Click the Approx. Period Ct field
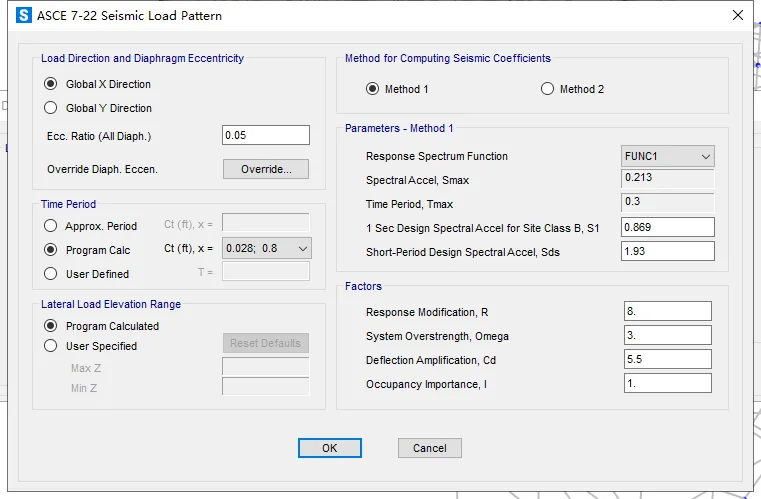The height and width of the screenshot is (499, 761). pos(265,223)
